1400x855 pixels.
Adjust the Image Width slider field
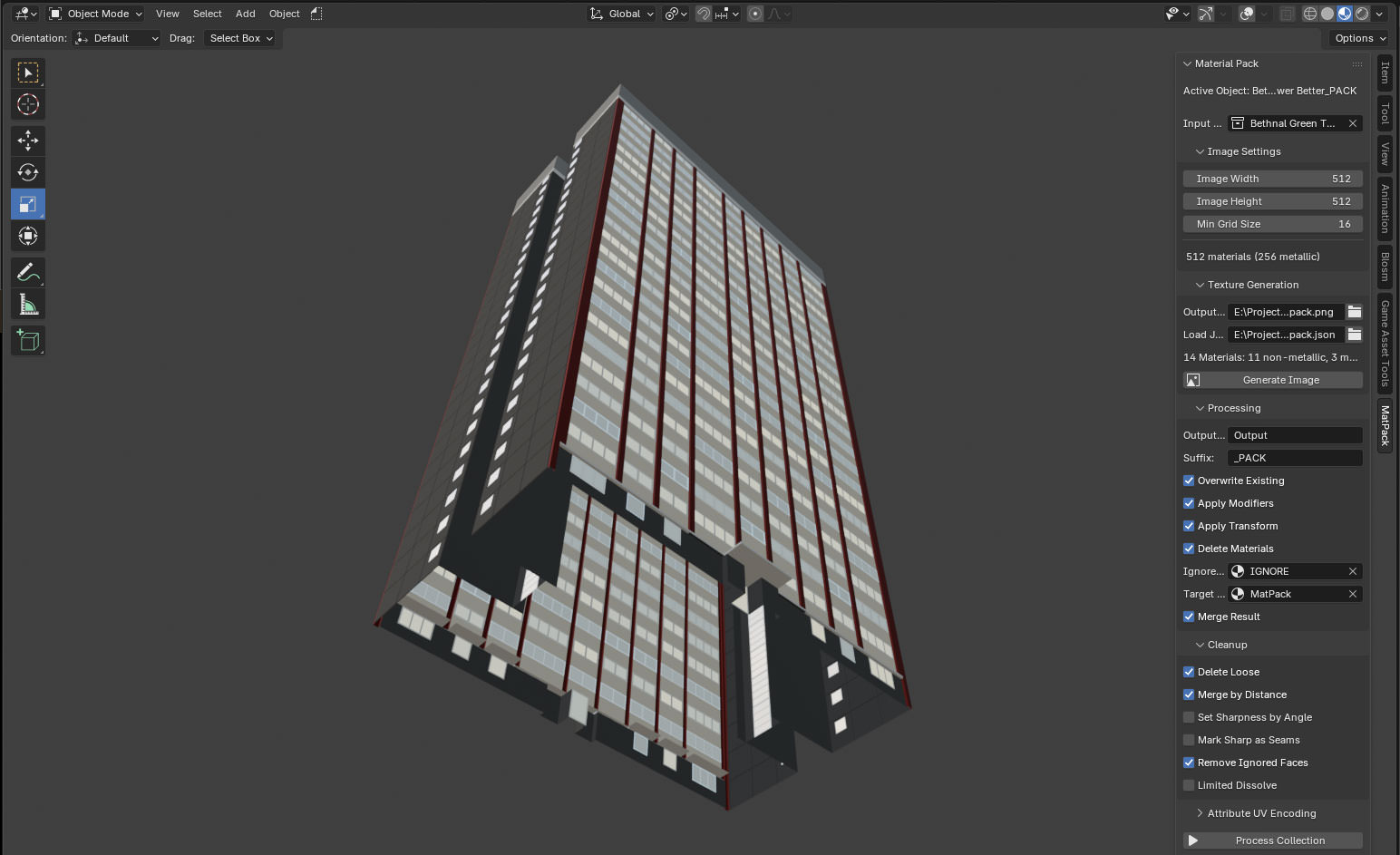click(x=1272, y=179)
